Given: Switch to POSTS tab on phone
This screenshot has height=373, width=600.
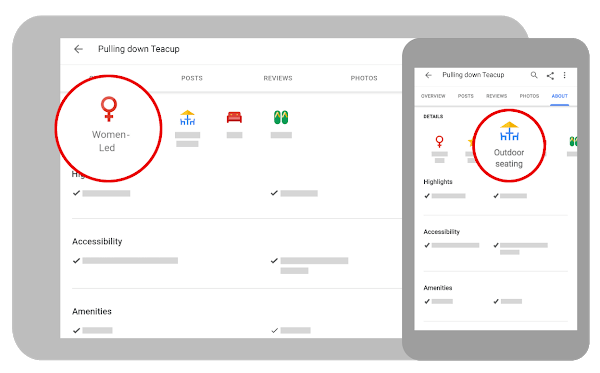Looking at the screenshot, I should [466, 96].
